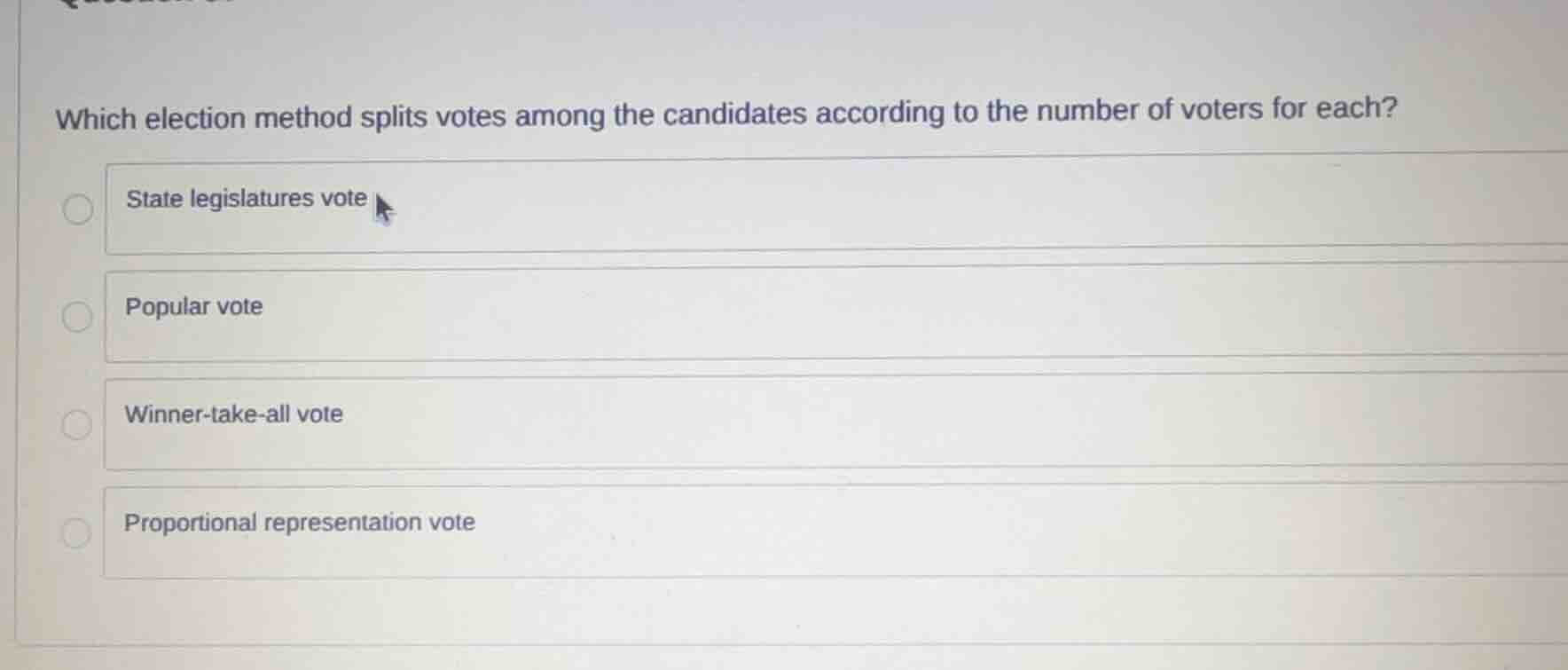
Task: Click the Winner-take-all vote answer text
Action: click(x=234, y=414)
